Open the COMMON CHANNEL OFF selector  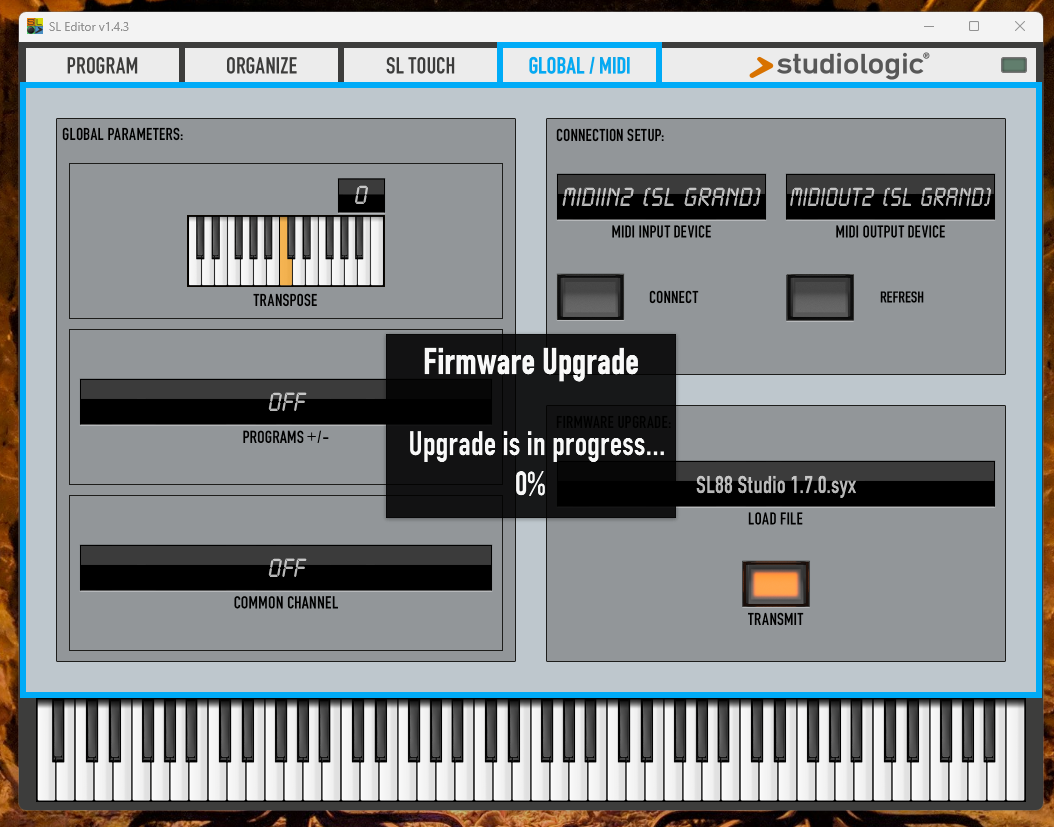pyautogui.click(x=286, y=568)
